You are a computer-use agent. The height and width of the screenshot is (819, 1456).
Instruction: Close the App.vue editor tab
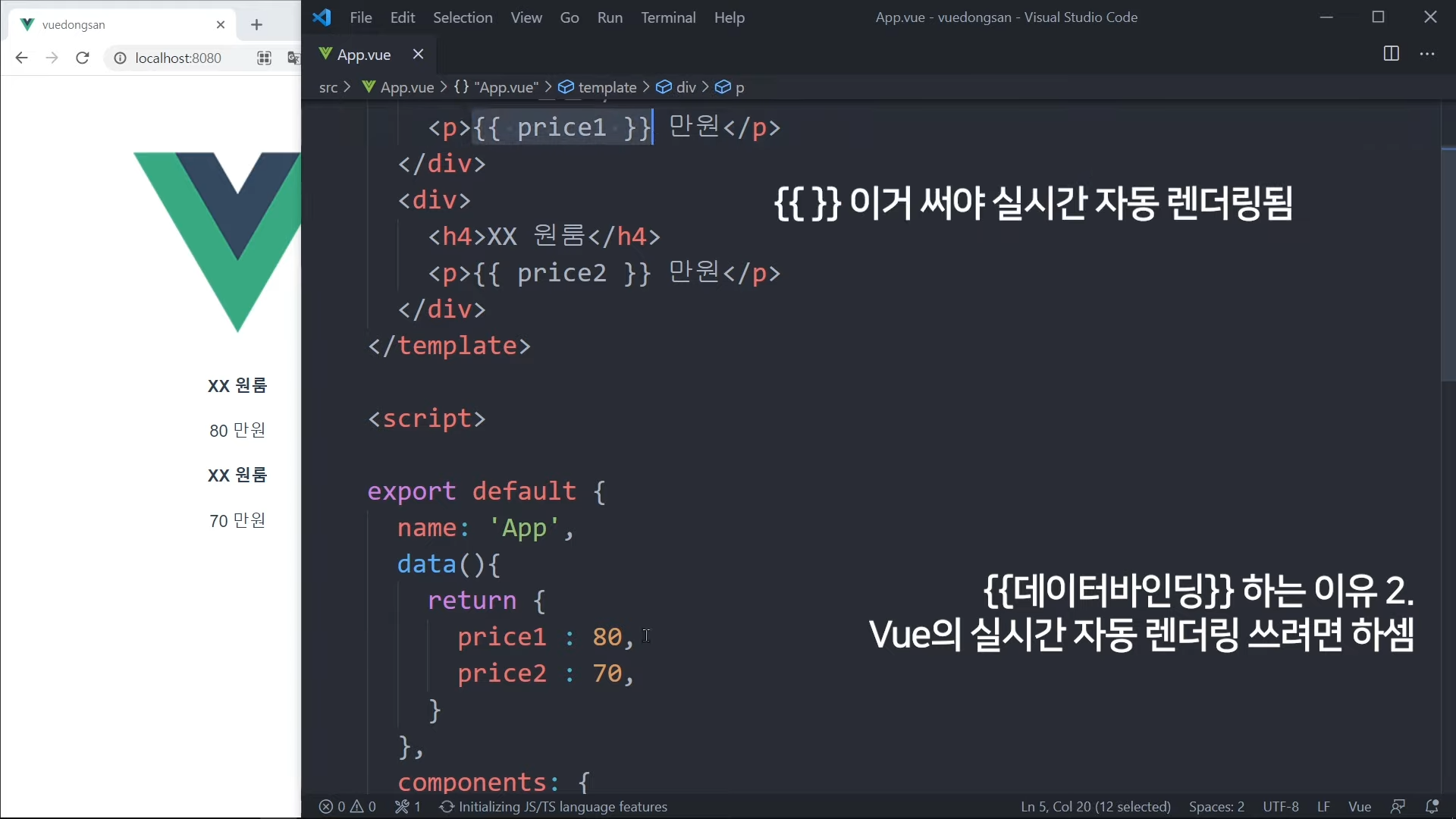(x=418, y=54)
